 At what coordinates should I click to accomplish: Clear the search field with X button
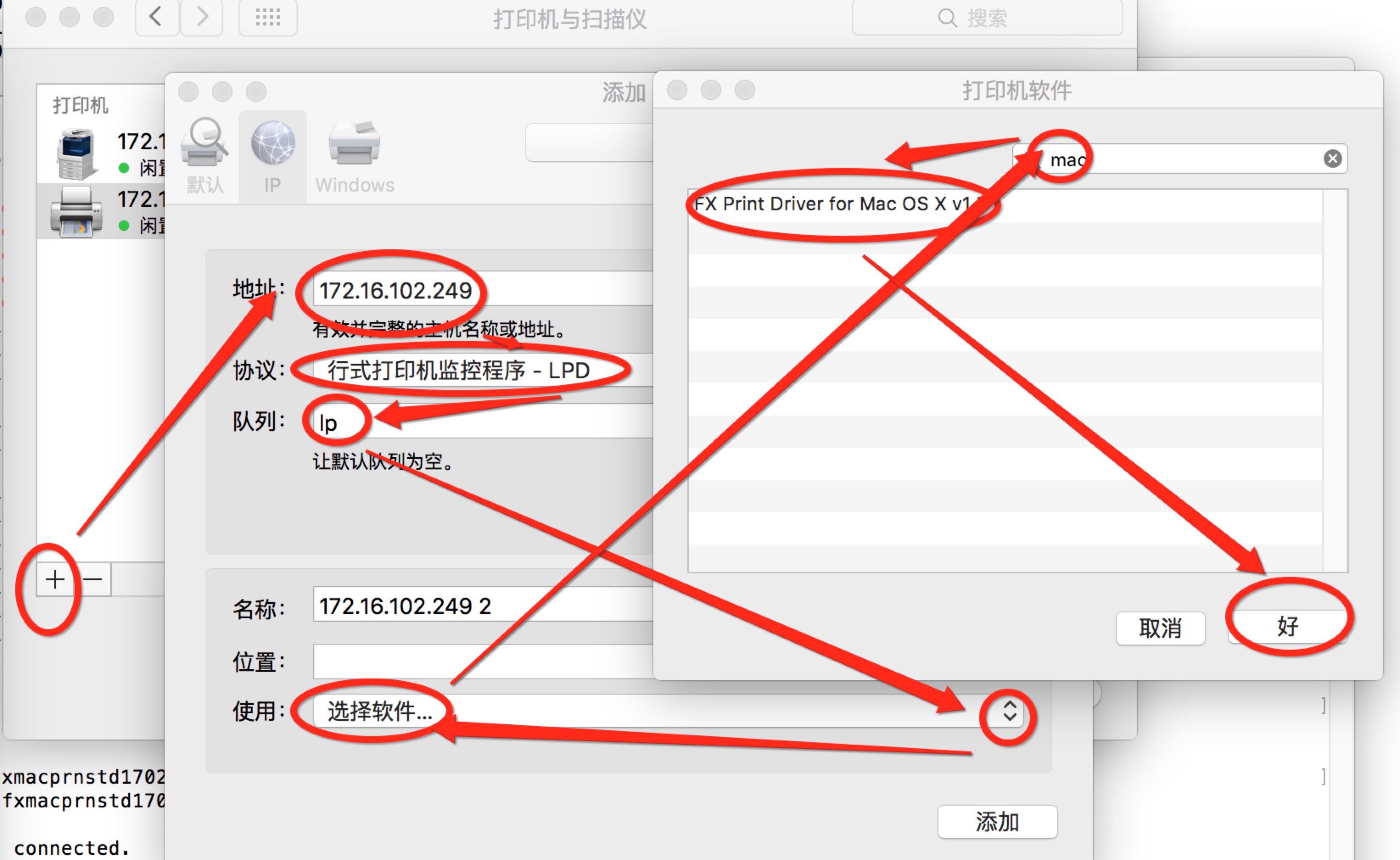point(1331,158)
